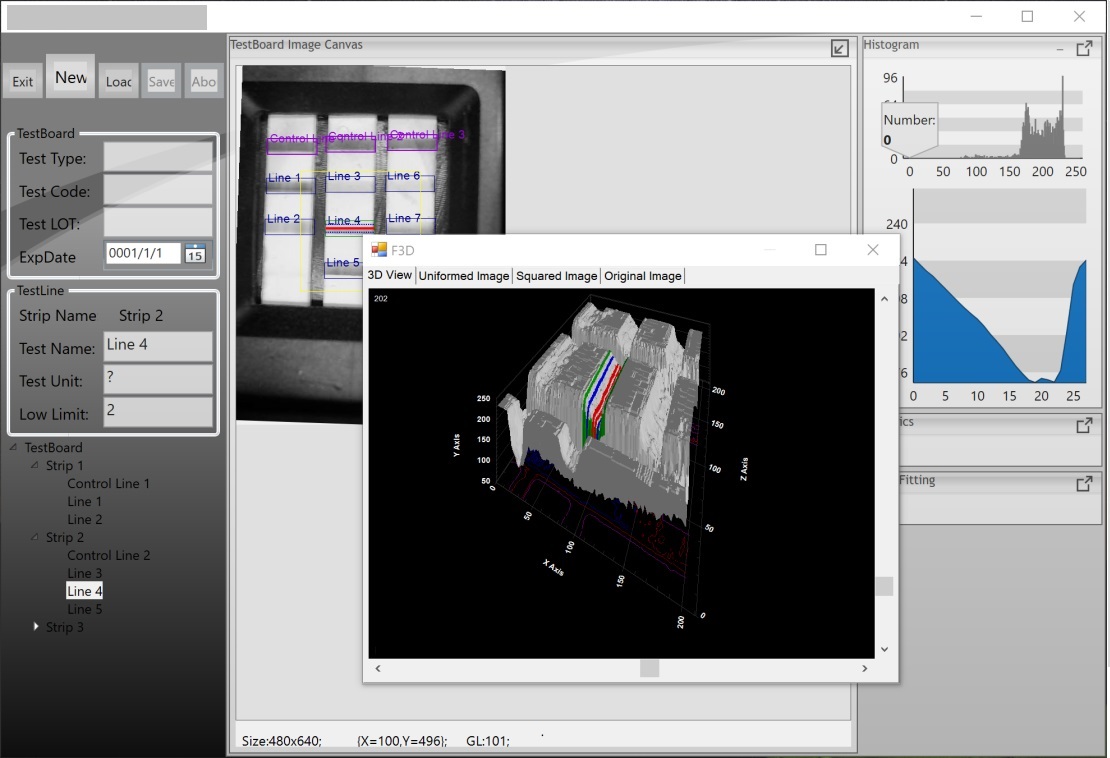This screenshot has width=1110, height=758.
Task: Collapse the Strip 1 tree node
Action: [x=35, y=466]
